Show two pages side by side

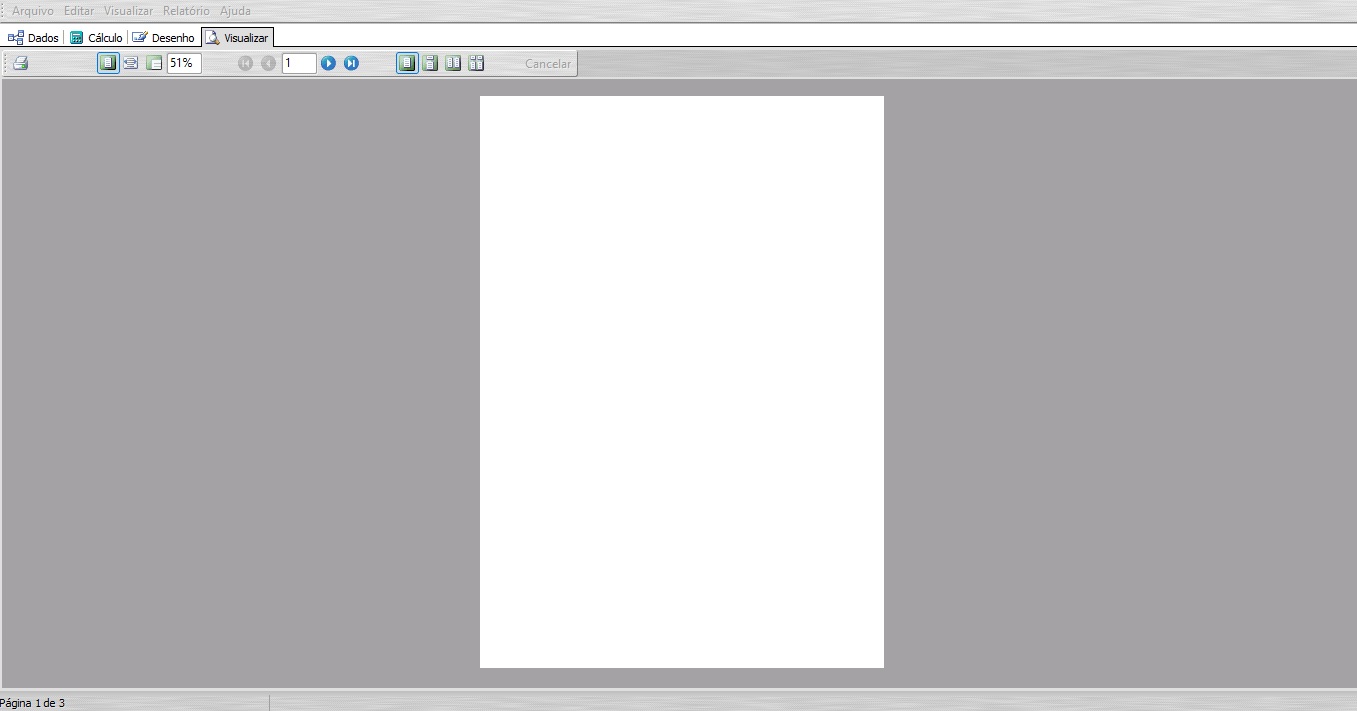[453, 63]
